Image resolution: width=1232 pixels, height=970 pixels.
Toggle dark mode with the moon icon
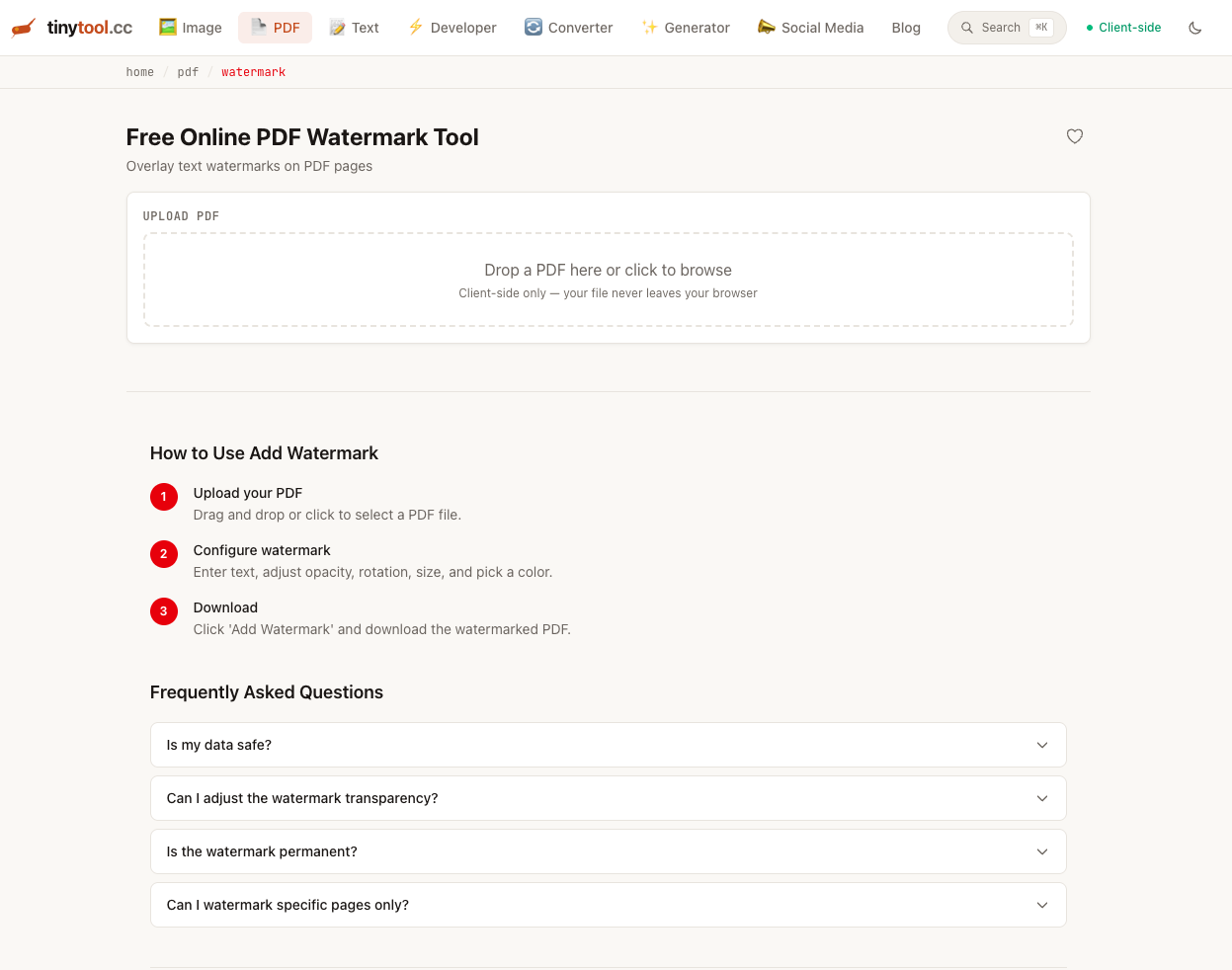(1195, 27)
